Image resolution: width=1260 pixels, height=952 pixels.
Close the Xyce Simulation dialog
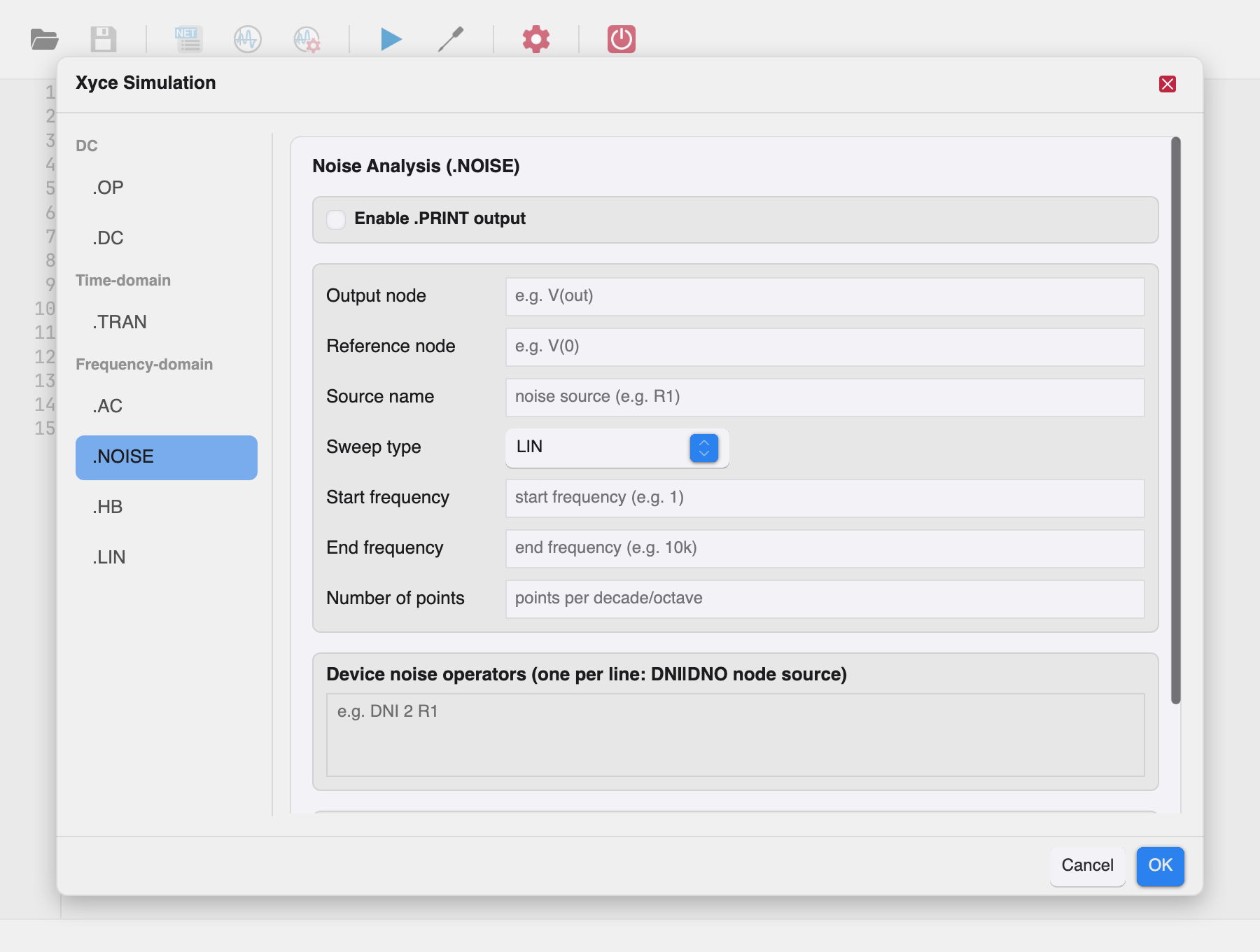pyautogui.click(x=1168, y=84)
